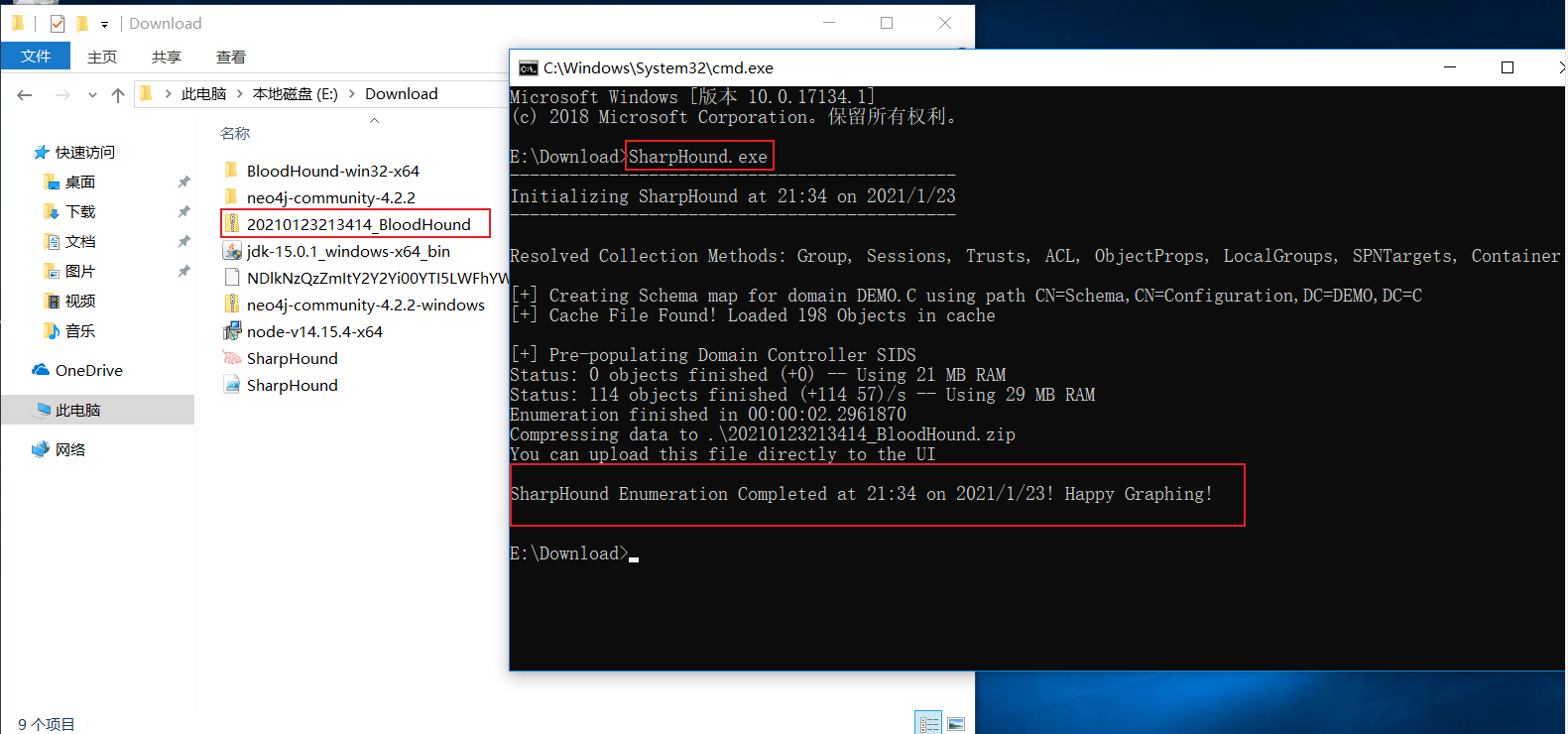Click the Properties checkmark icon in quick access toolbar
The width and height of the screenshot is (1568, 734).
tap(58, 23)
